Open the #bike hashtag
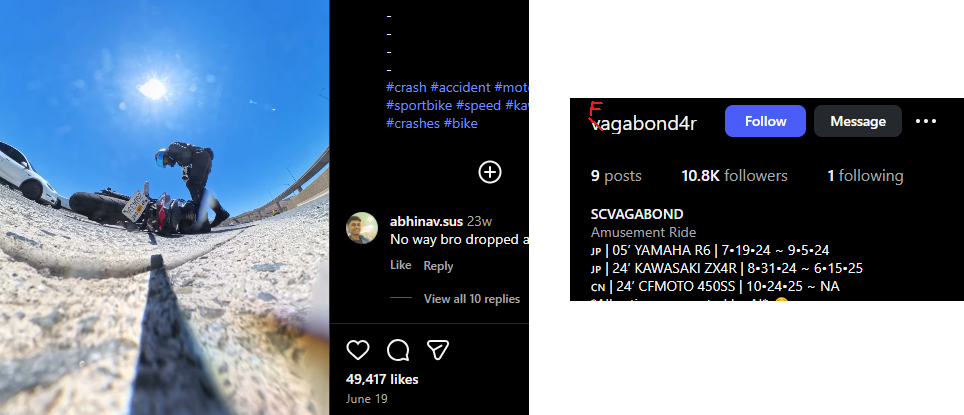This screenshot has height=415, width=964. click(x=460, y=123)
